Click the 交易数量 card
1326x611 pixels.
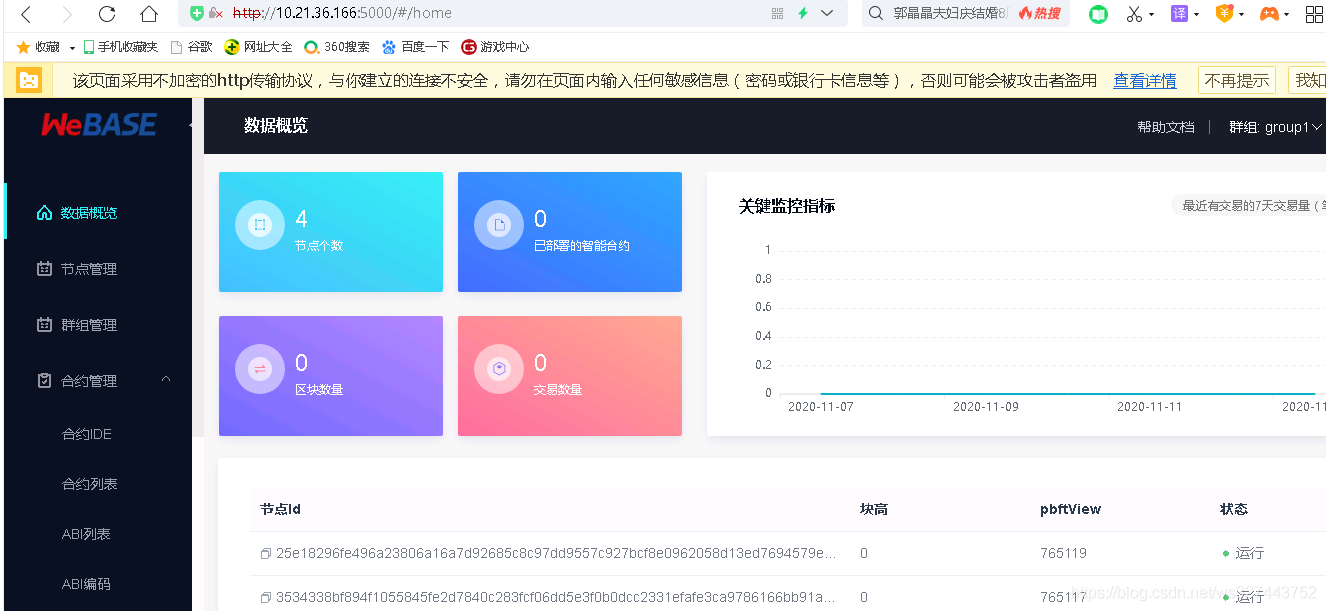coord(570,376)
